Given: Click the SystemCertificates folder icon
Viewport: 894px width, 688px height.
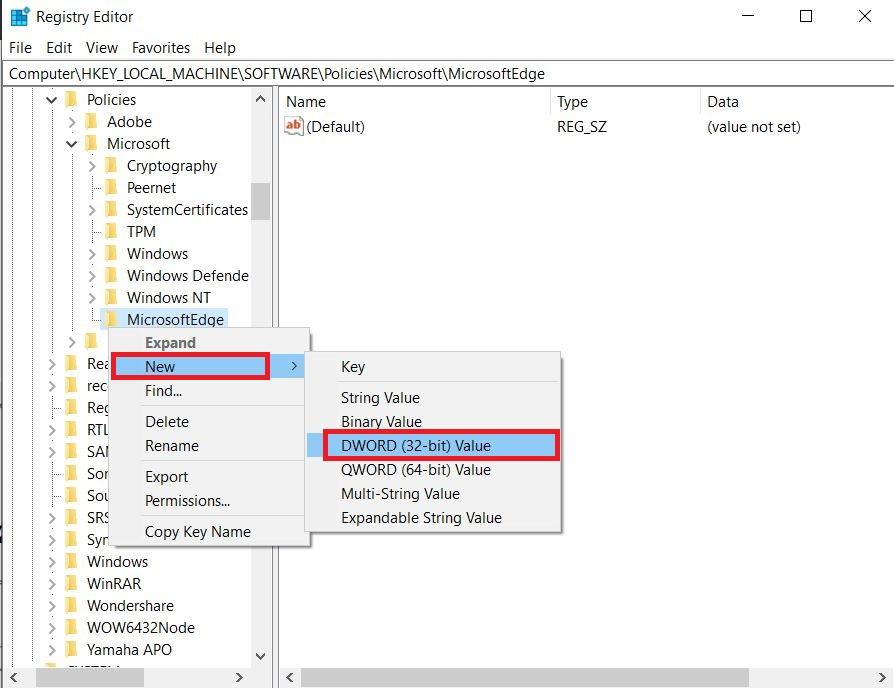Looking at the screenshot, I should click(x=112, y=209).
